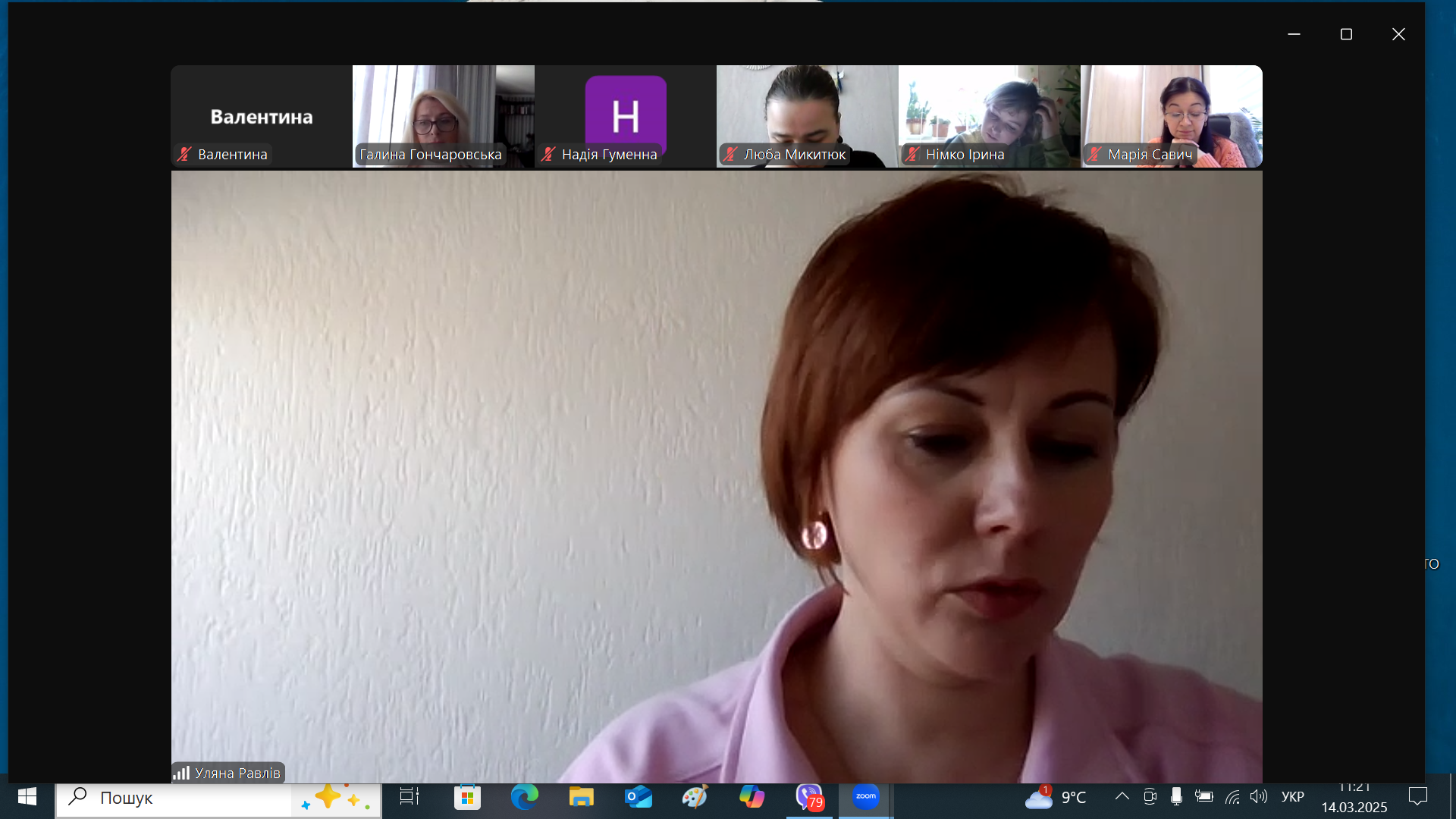The width and height of the screenshot is (1456, 819).
Task: Open the Microsoft Store taskbar icon
Action: [467, 797]
